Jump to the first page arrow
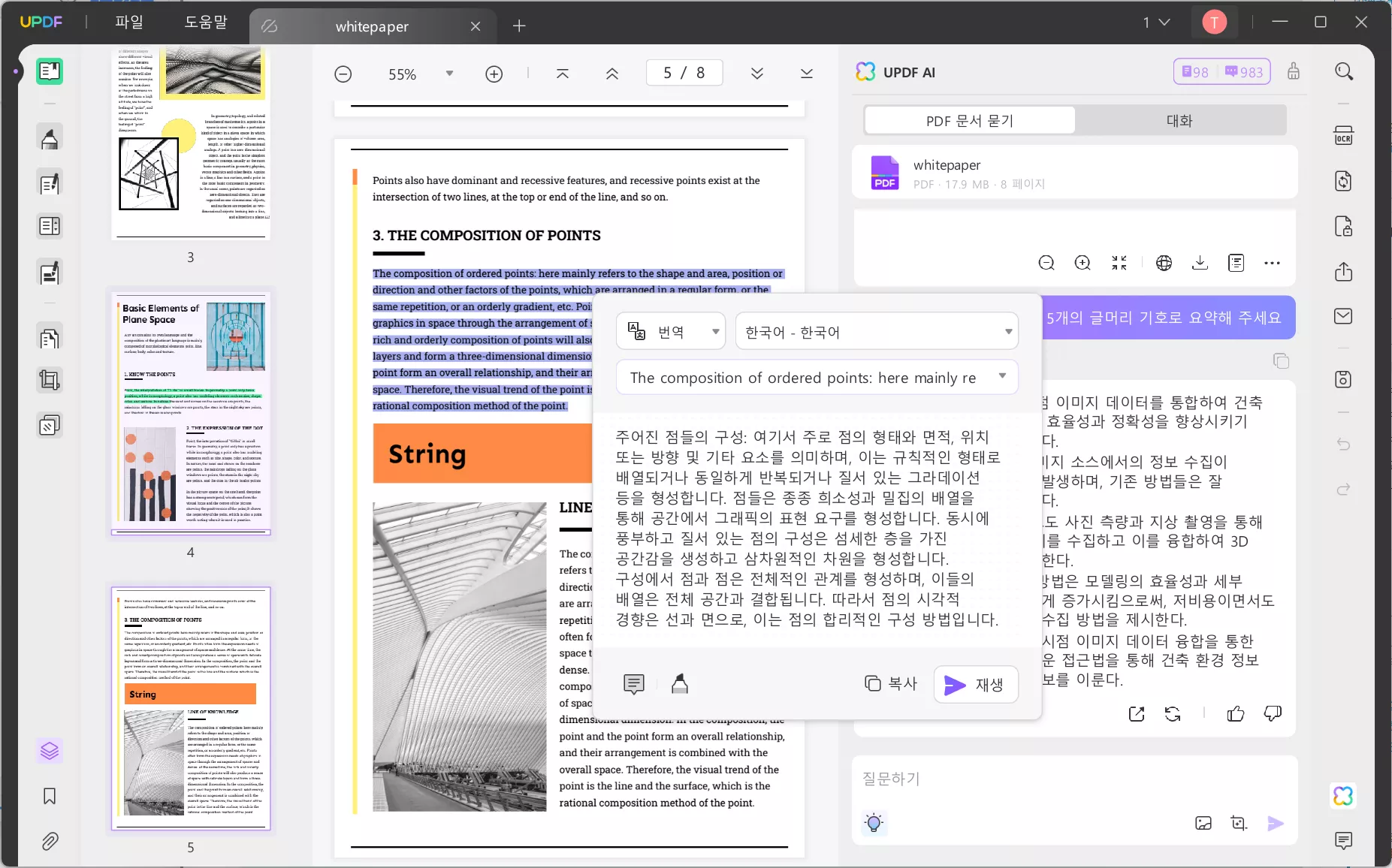This screenshot has width=1392, height=868. (x=563, y=74)
